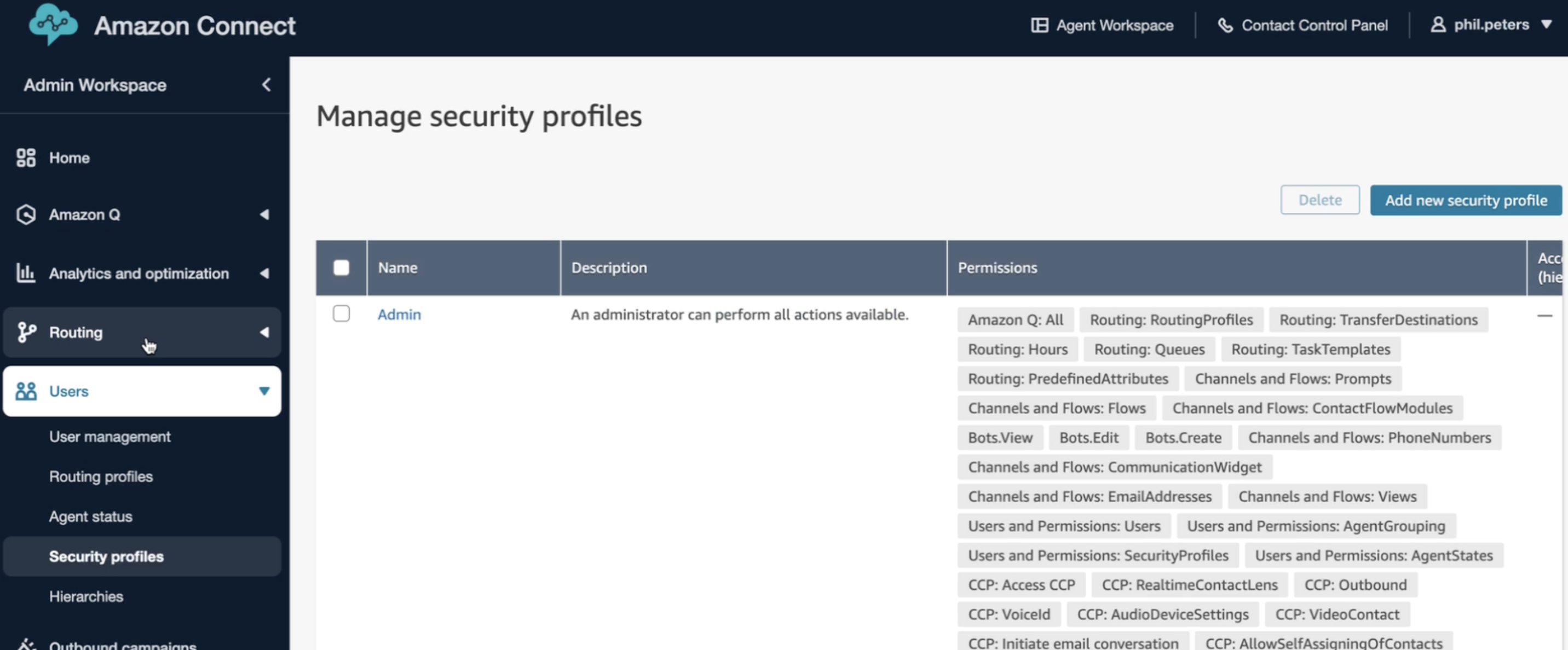Viewport: 1568px width, 650px height.
Task: Open the Admin security profile link
Action: [399, 315]
